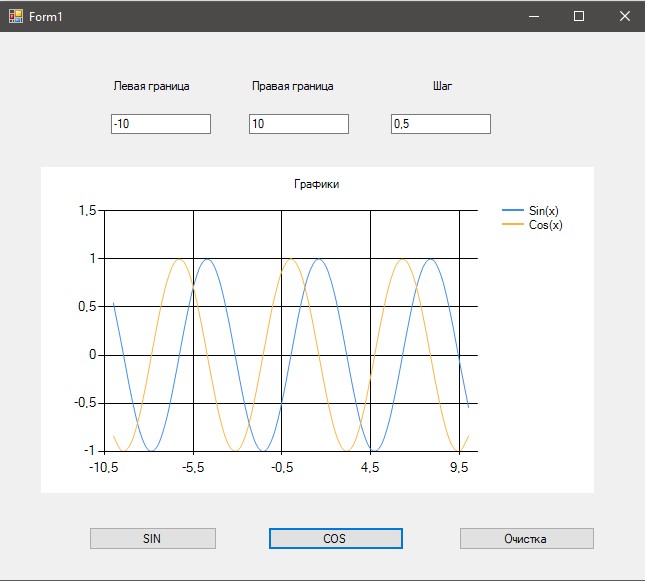Click the Правая граница label
Image resolution: width=645 pixels, height=581 pixels.
[292, 86]
